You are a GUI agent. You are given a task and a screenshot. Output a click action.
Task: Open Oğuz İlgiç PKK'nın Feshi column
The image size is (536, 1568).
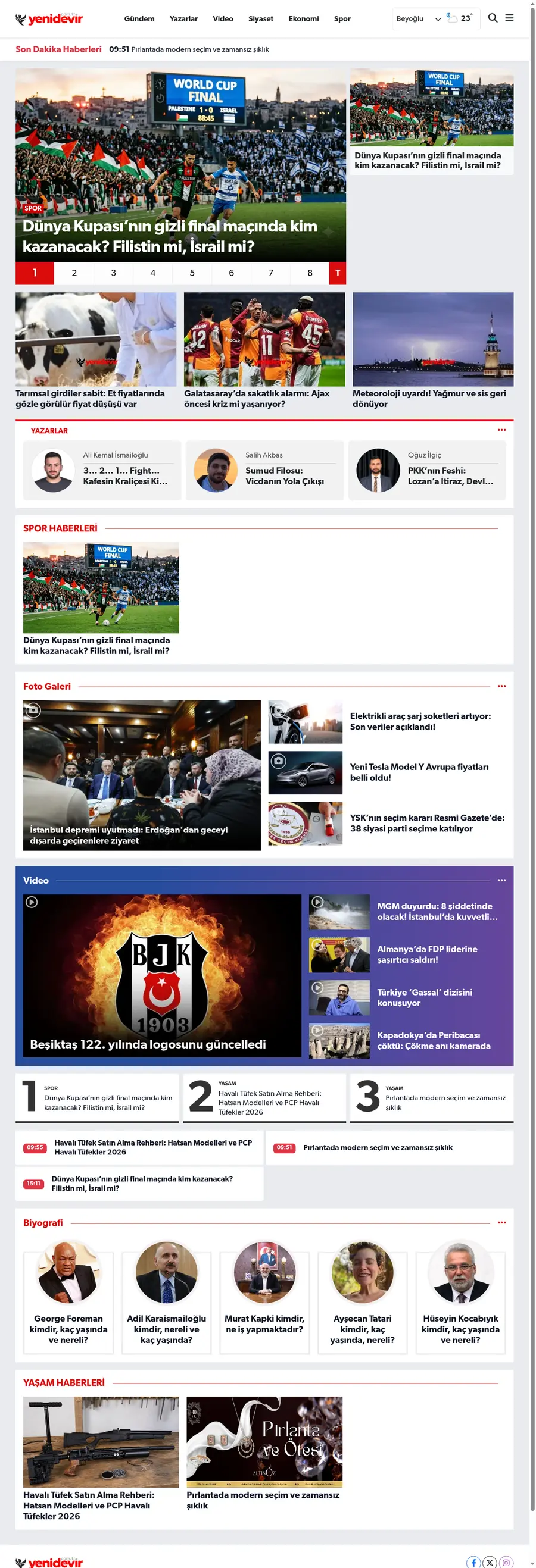click(x=427, y=471)
